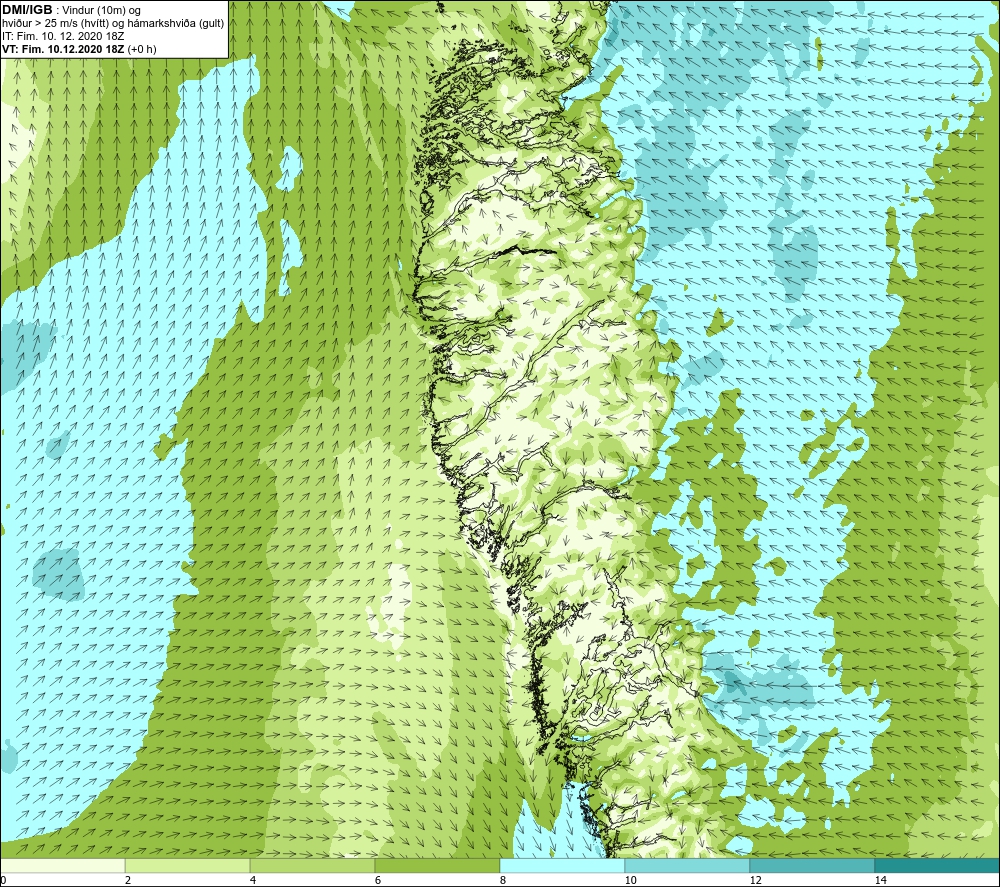Click the 10–12 m/s cyan swatch

coord(688,865)
